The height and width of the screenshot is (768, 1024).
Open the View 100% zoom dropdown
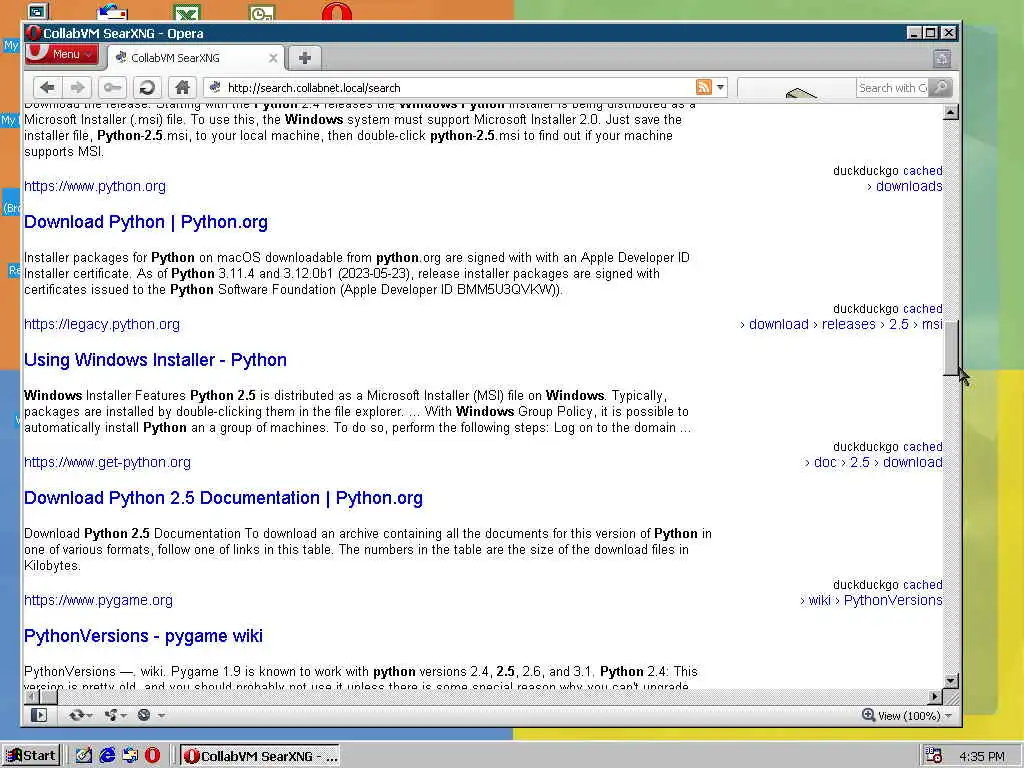907,716
